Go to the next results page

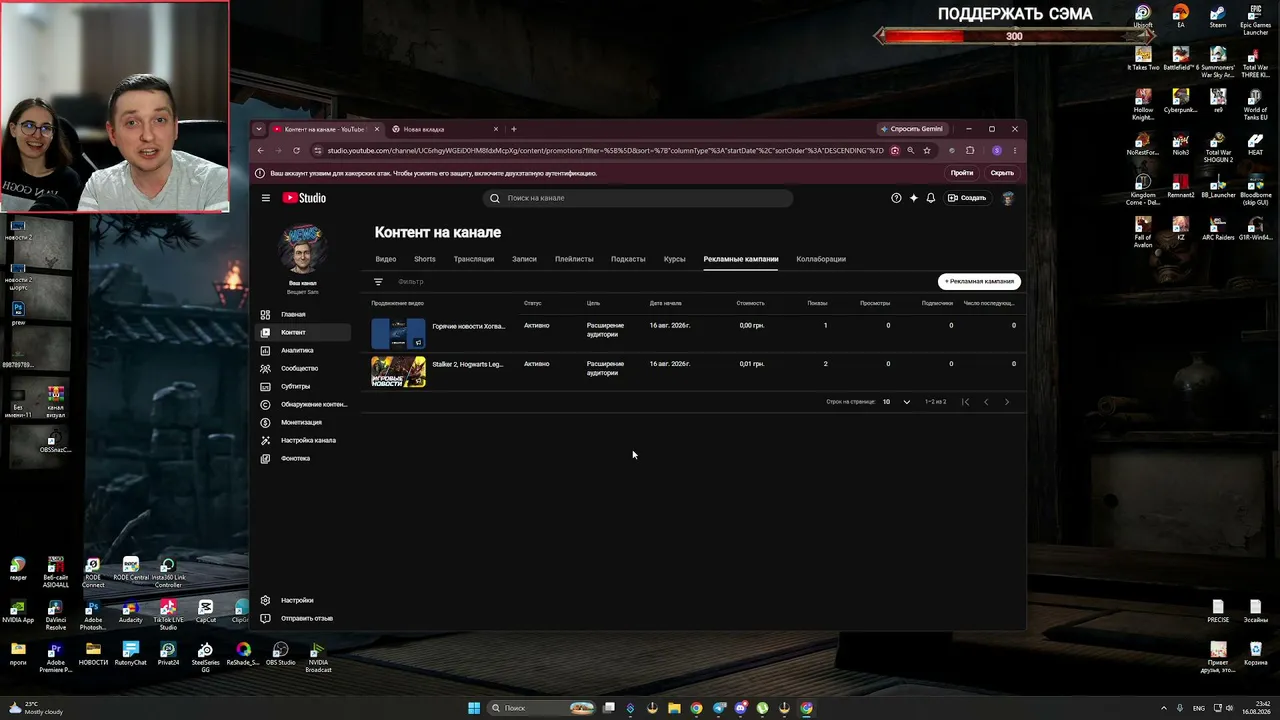1007,402
